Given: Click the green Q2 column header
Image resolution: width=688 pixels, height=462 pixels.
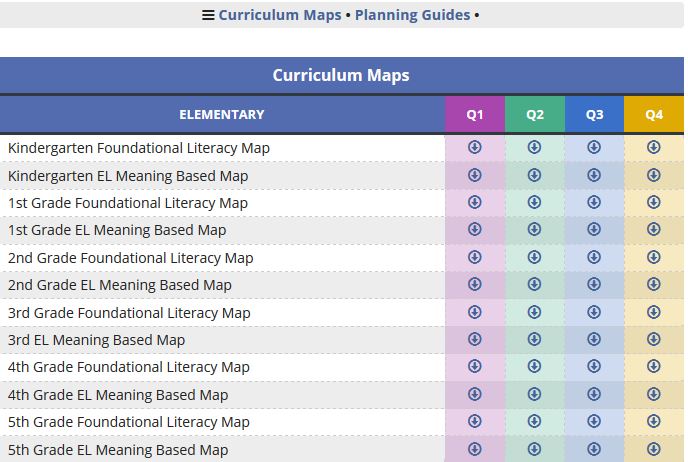Looking at the screenshot, I should [535, 115].
